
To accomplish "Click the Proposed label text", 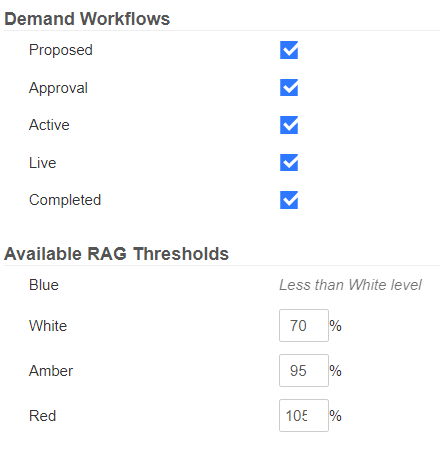I will click(61, 50).
